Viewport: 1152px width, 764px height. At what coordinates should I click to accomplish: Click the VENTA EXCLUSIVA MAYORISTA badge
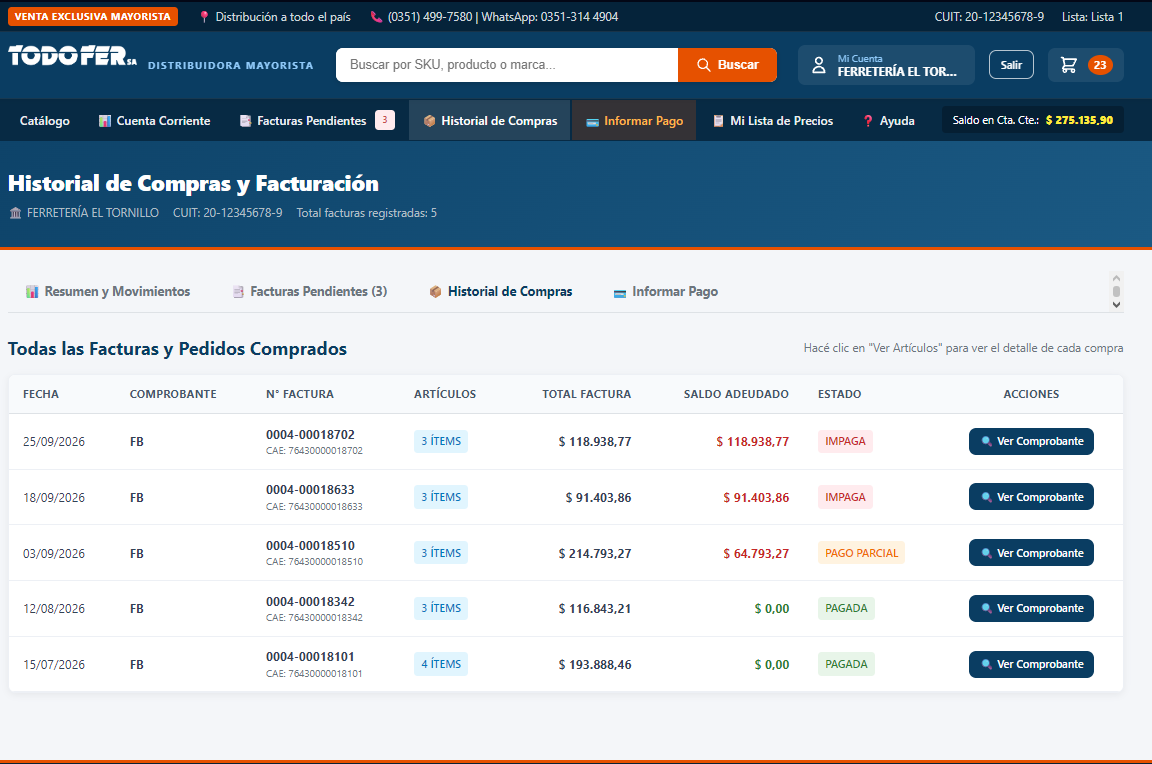(93, 17)
